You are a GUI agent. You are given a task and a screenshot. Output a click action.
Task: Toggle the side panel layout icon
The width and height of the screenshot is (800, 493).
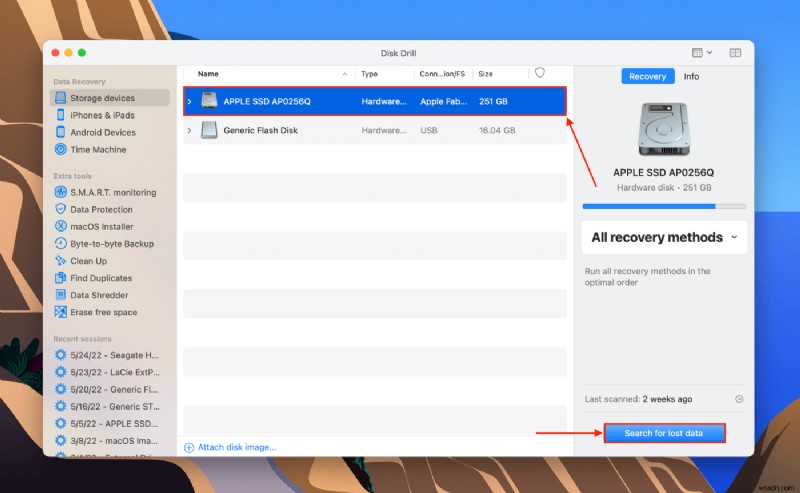(735, 53)
